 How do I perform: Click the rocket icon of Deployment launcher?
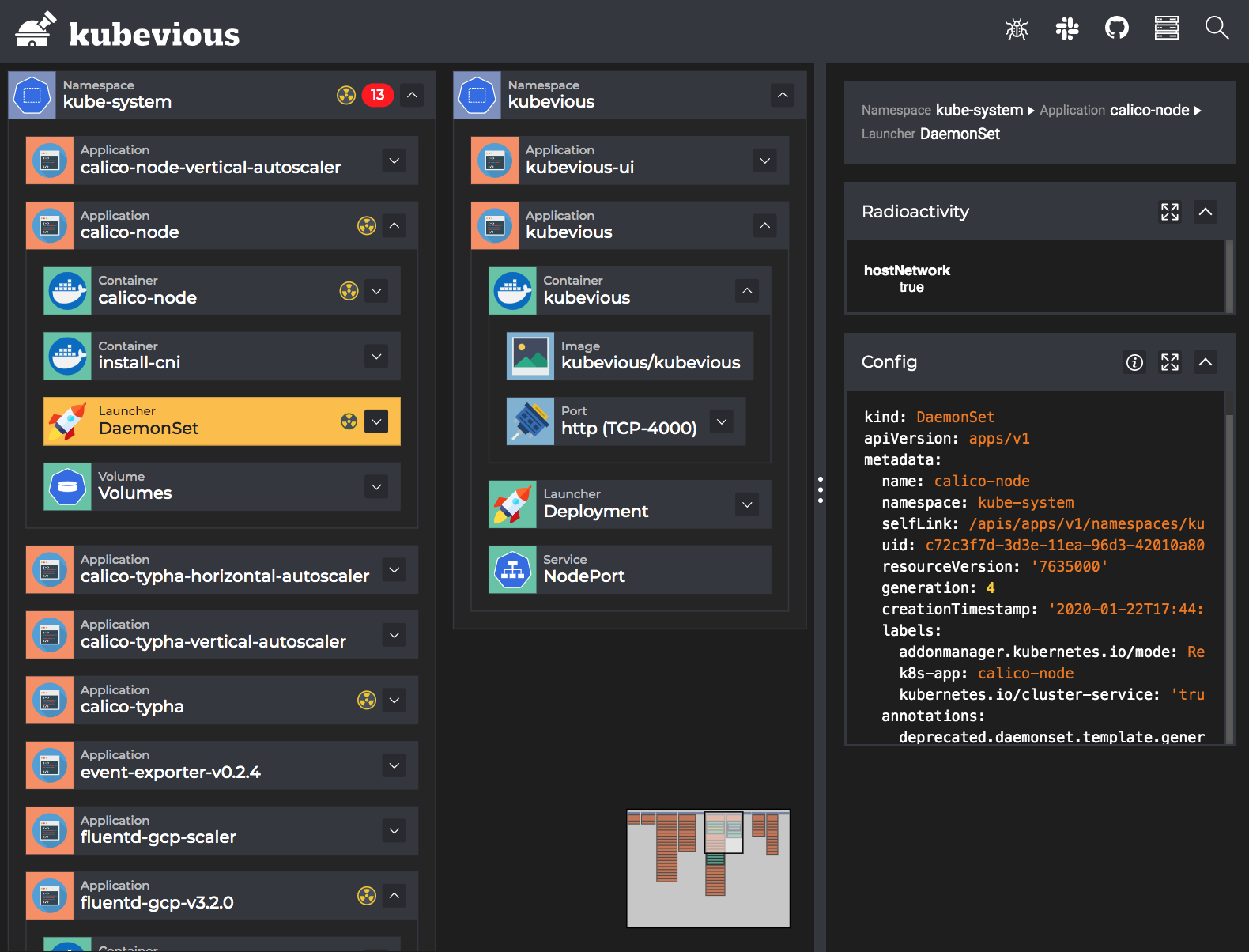513,504
